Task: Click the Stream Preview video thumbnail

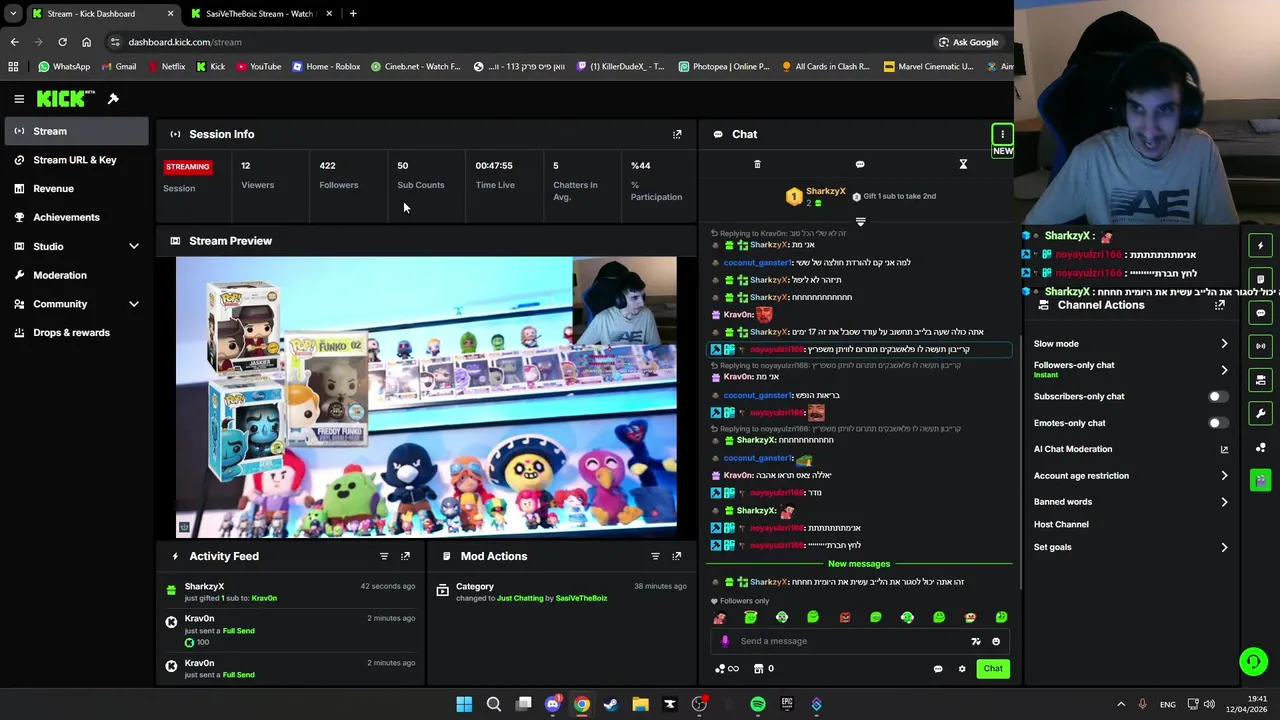Action: click(426, 397)
